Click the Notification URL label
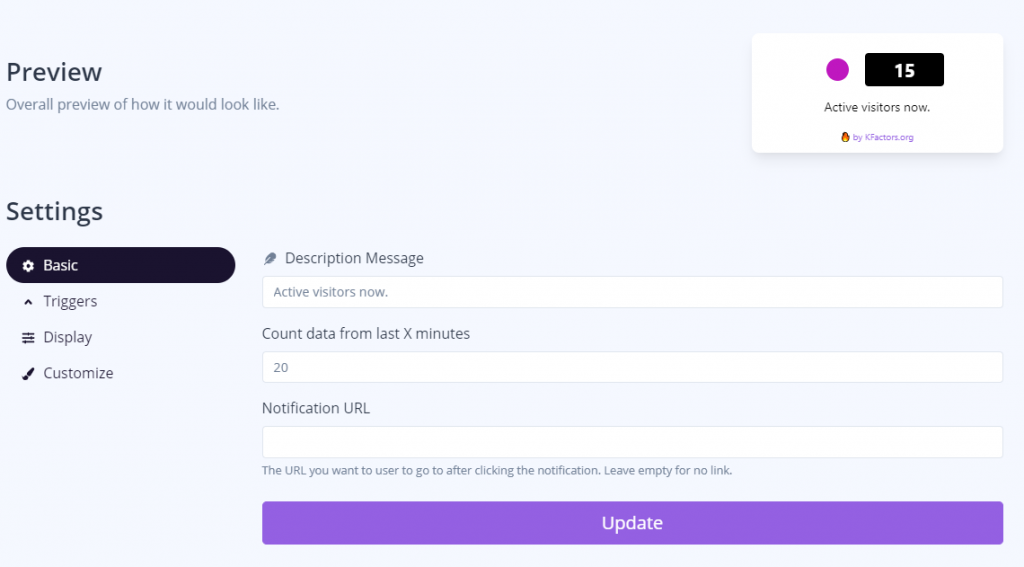Screen dimensions: 1024x567 [x=315, y=408]
